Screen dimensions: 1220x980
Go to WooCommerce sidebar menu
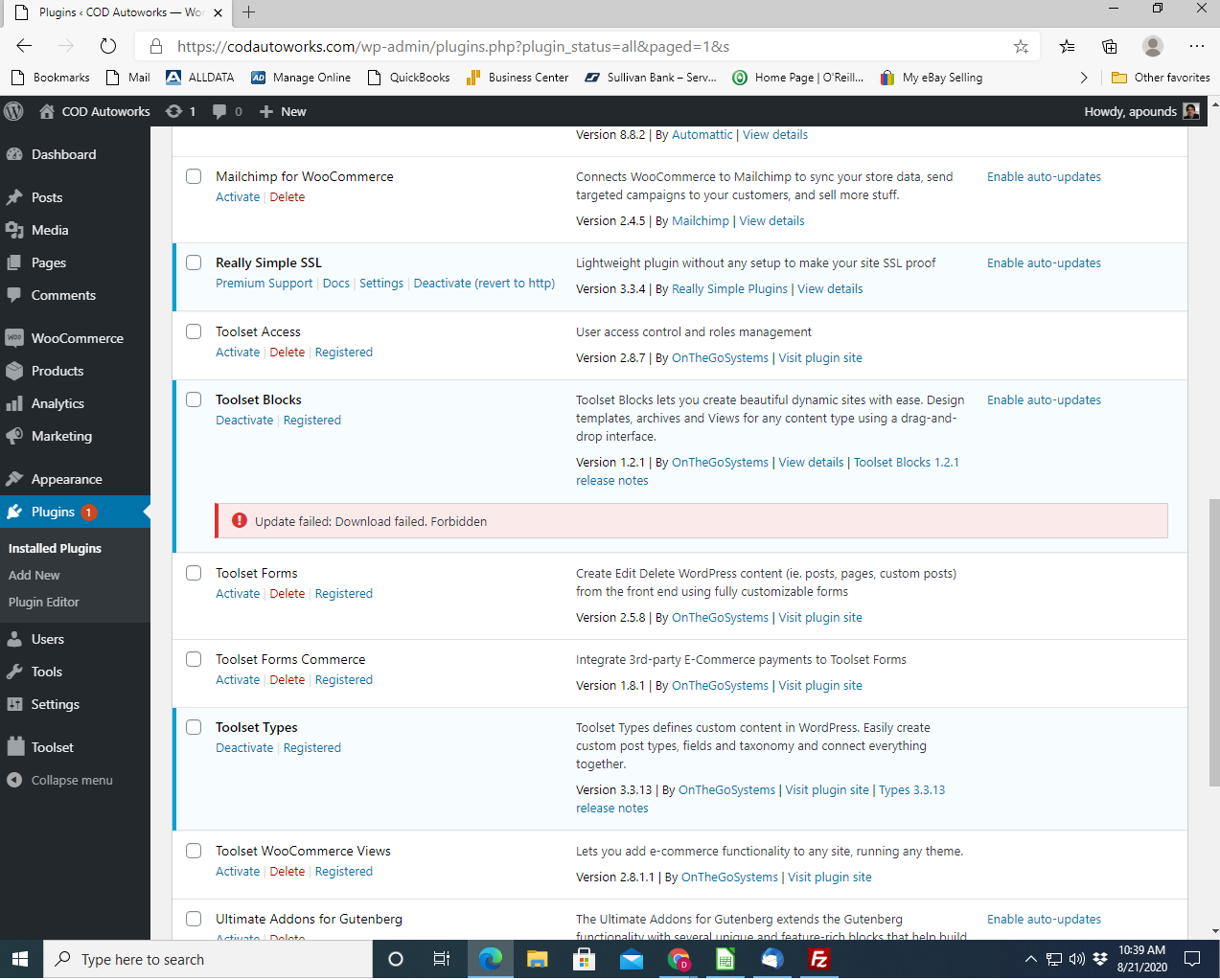click(x=77, y=338)
